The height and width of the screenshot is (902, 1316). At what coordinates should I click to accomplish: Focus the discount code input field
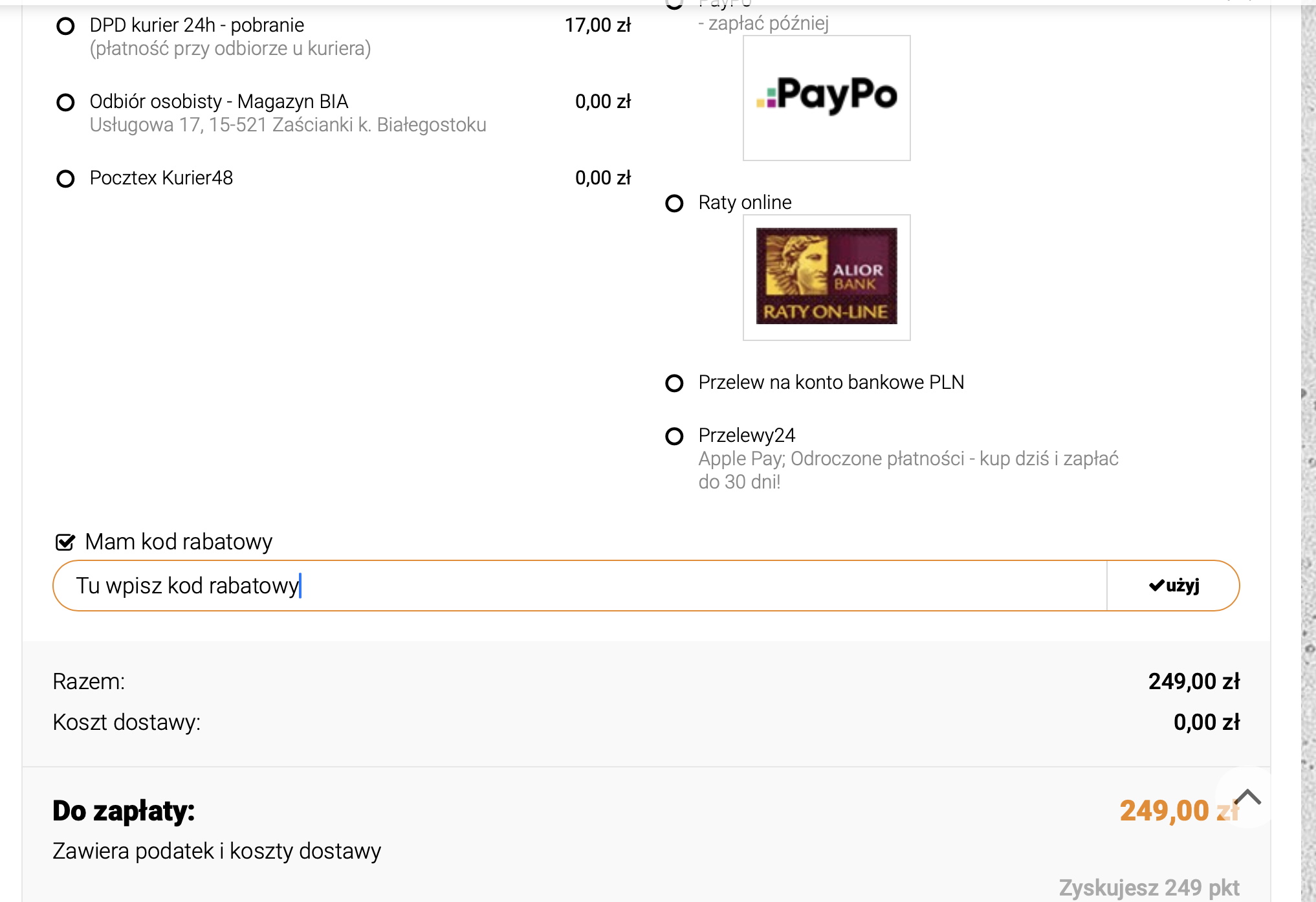(580, 586)
